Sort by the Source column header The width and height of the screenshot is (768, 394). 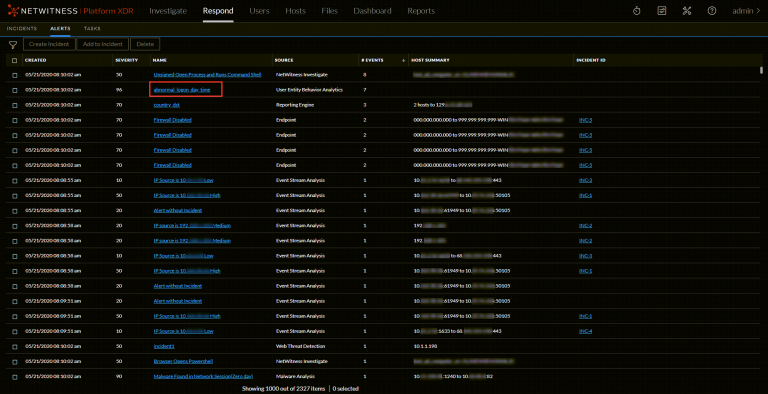284,60
